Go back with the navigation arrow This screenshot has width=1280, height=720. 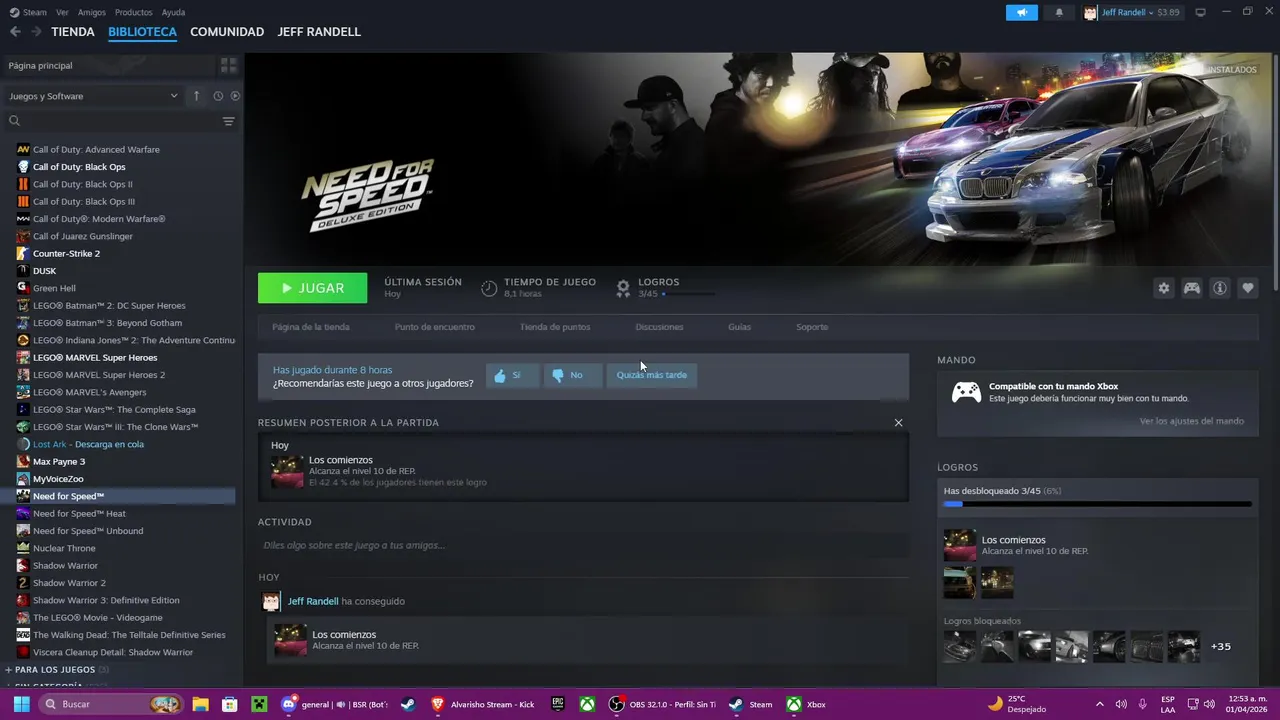[x=15, y=32]
